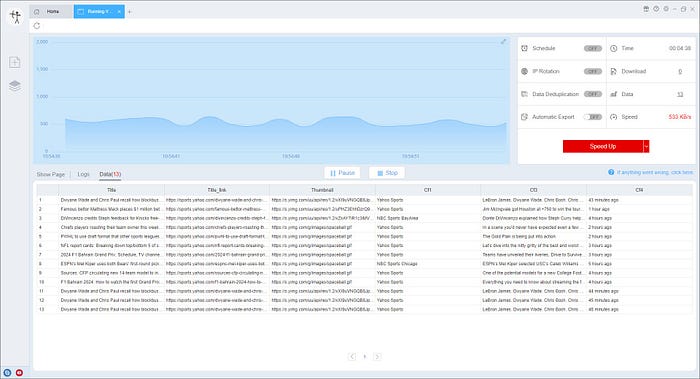The width and height of the screenshot is (700, 379).
Task: Stop the running task
Action: point(387,173)
